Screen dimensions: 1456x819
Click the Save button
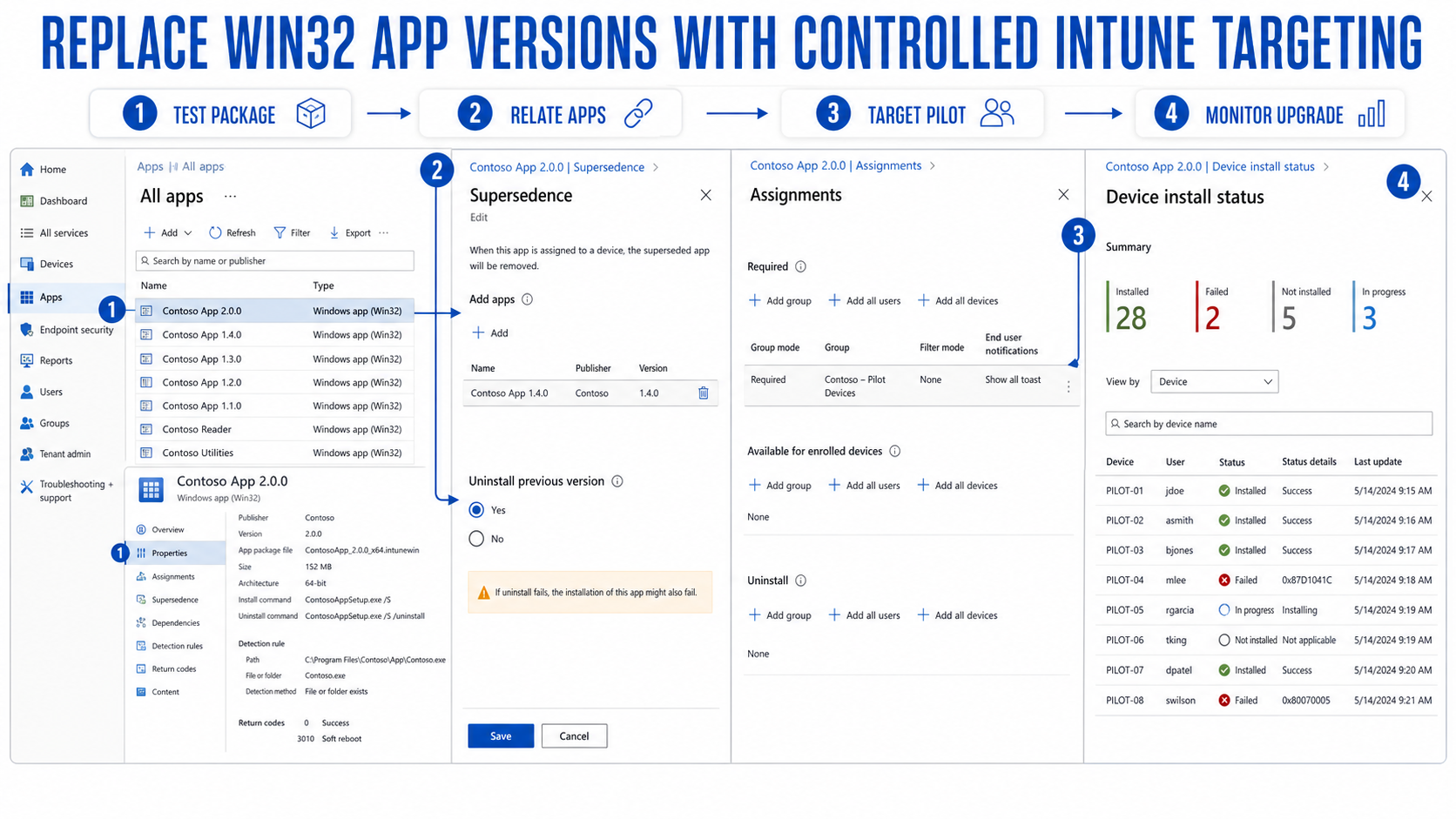501,736
